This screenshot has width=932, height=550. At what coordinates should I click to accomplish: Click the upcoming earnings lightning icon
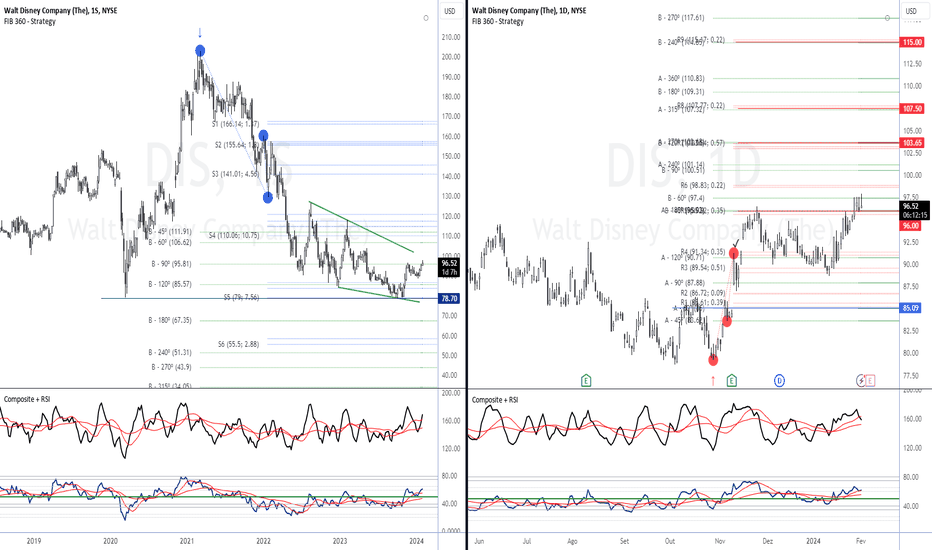click(860, 380)
